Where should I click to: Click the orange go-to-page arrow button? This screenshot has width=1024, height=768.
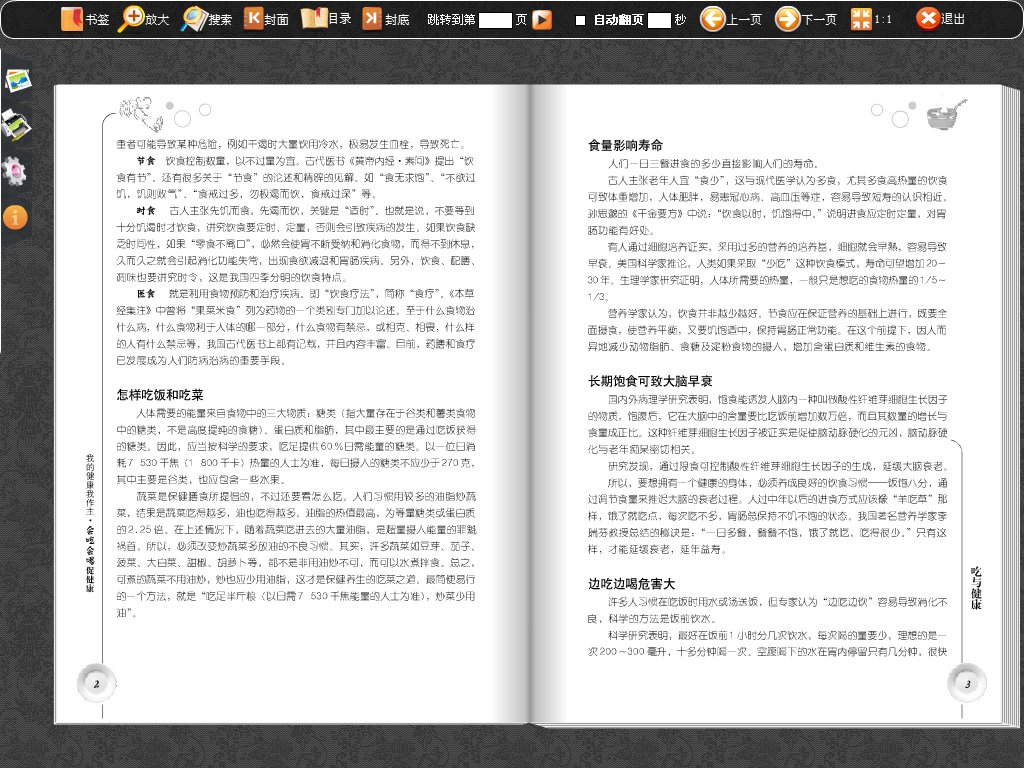point(542,20)
